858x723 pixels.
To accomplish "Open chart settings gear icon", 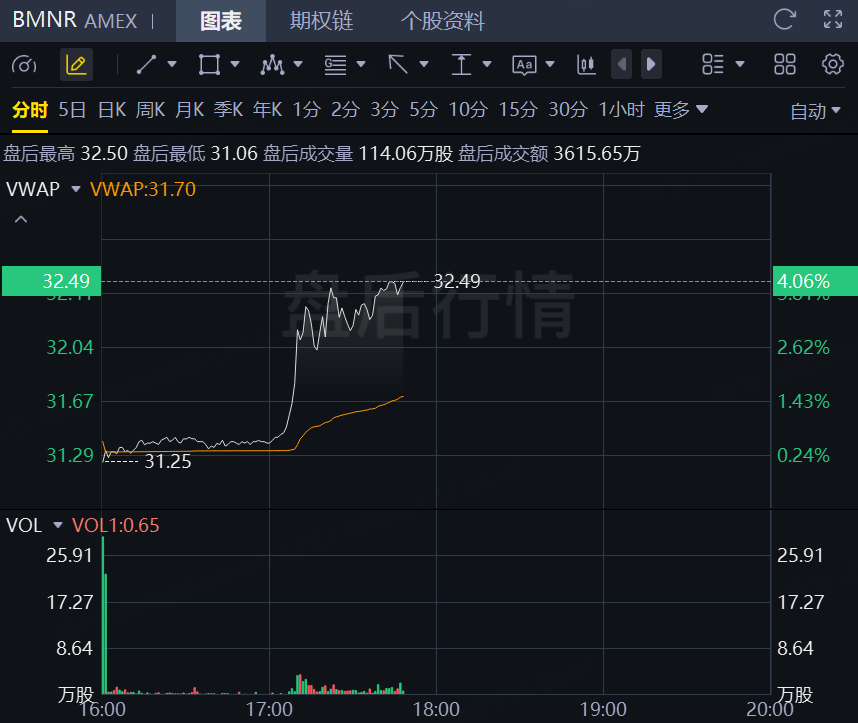I will (832, 65).
